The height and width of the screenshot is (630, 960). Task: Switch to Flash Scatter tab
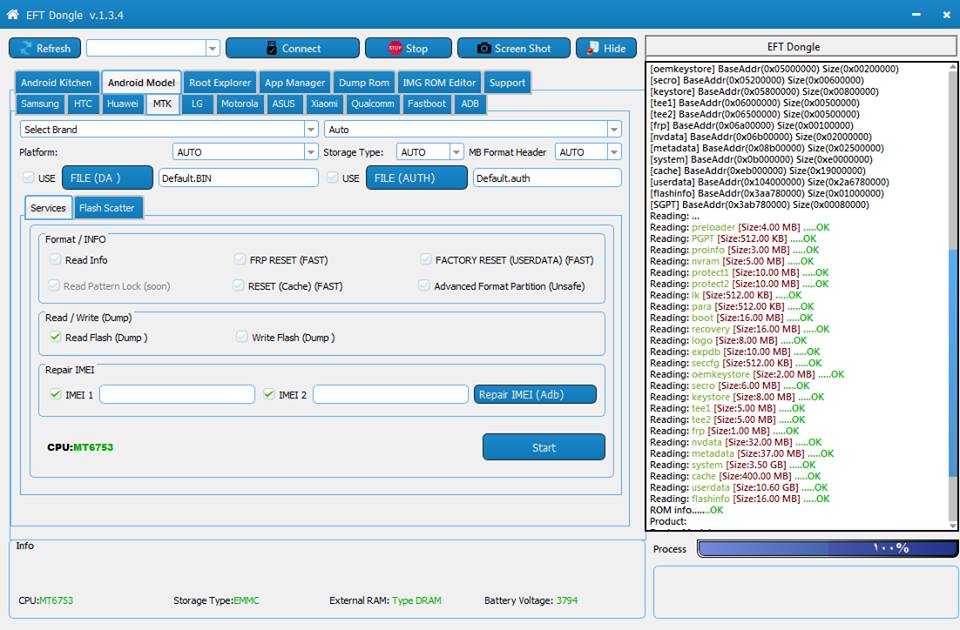tap(107, 208)
